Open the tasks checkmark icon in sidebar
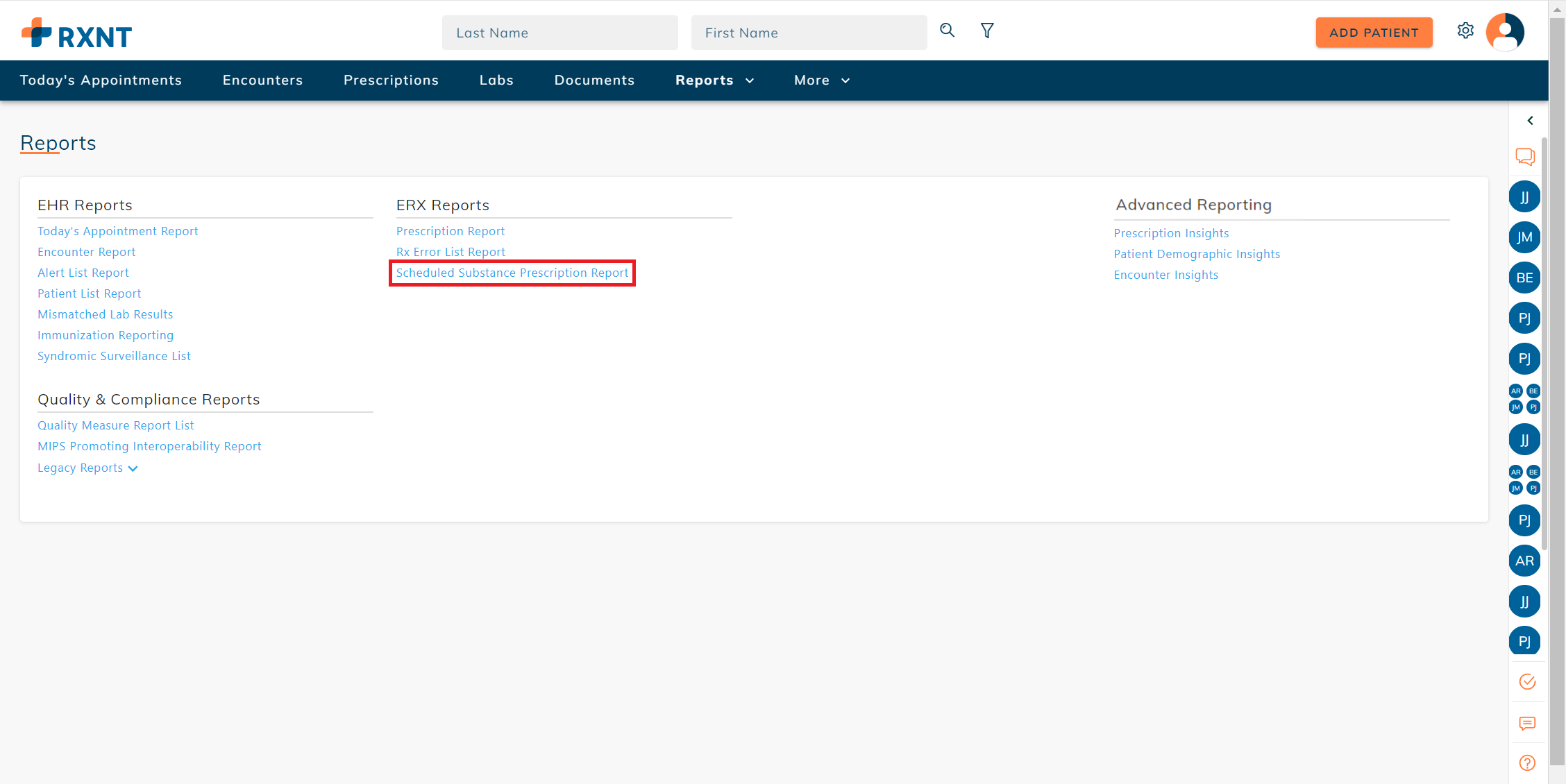The height and width of the screenshot is (784, 1566). click(x=1527, y=681)
